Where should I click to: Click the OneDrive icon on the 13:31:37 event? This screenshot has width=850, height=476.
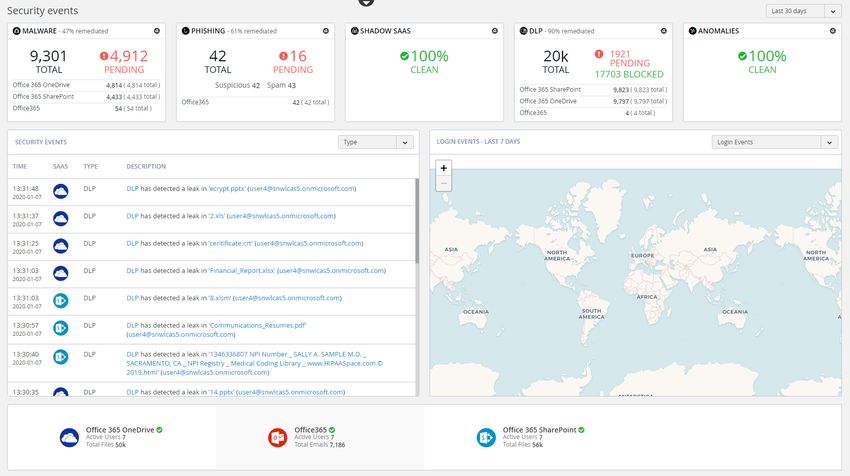tap(61, 218)
